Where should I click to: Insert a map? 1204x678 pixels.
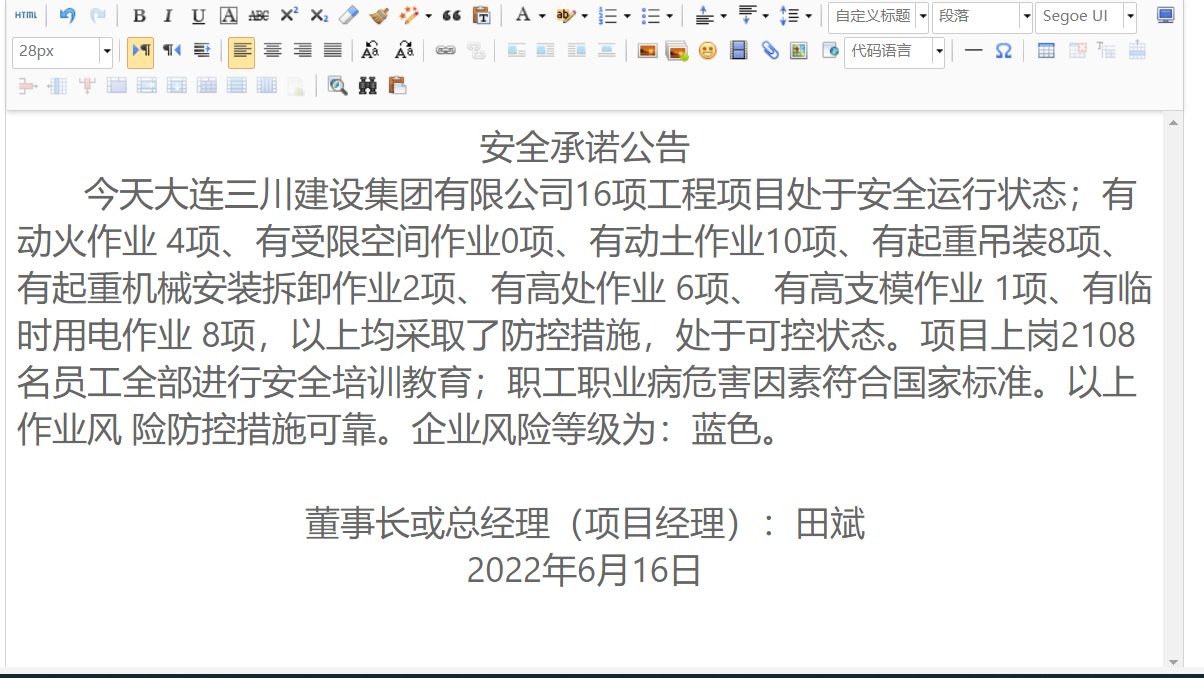tap(798, 50)
